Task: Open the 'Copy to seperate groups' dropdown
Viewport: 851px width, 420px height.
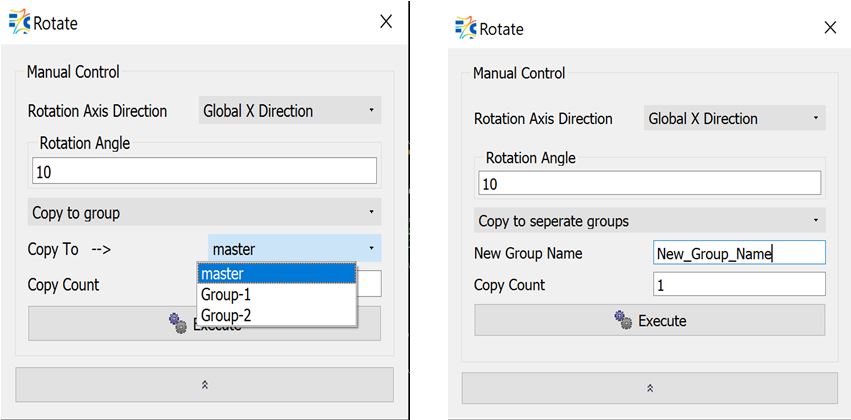Action: pos(649,221)
